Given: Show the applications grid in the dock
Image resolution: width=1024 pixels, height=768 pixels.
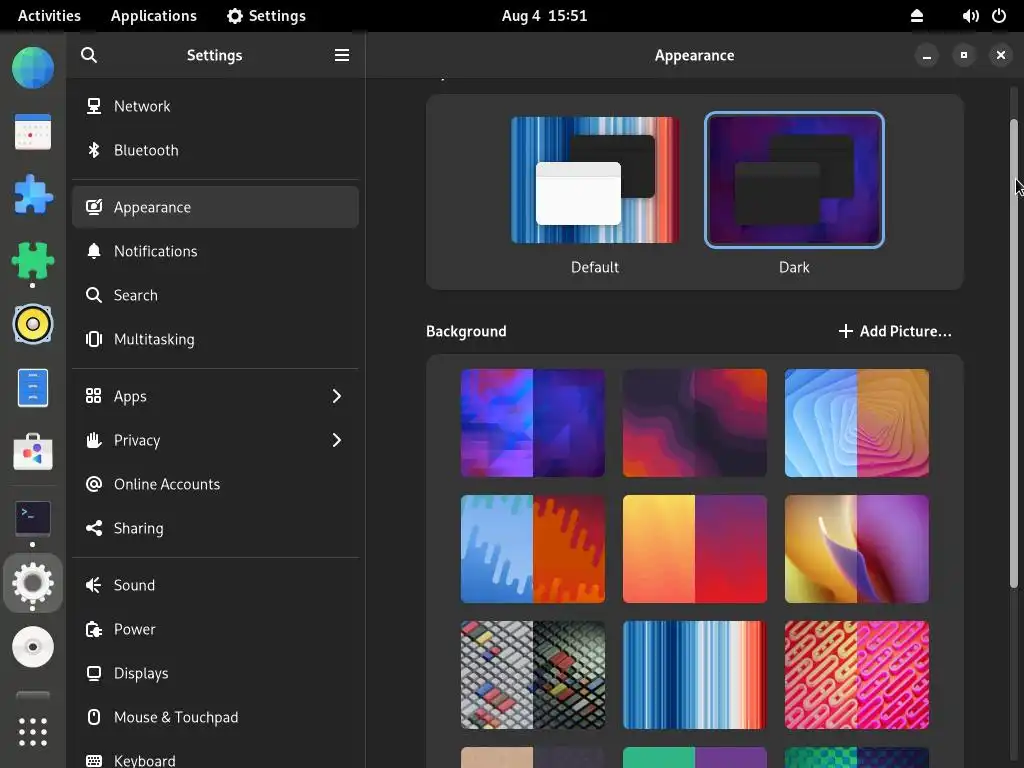Looking at the screenshot, I should pyautogui.click(x=33, y=732).
